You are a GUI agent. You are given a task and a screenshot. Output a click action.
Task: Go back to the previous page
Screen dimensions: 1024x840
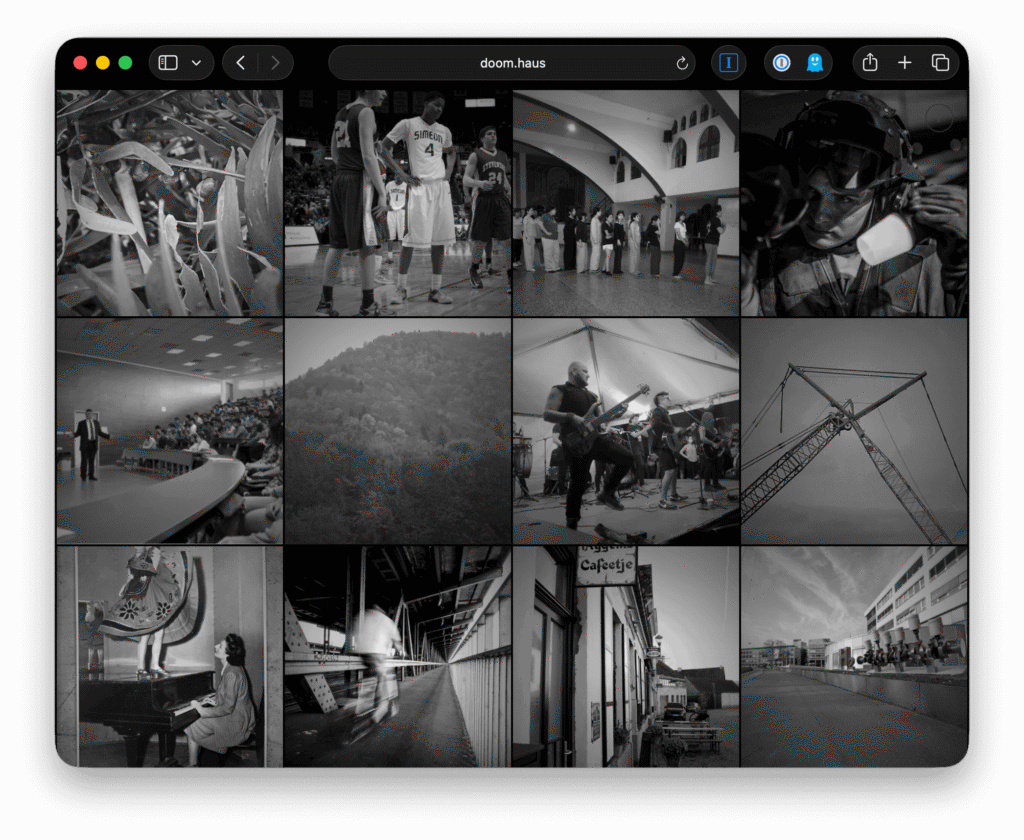coord(240,63)
